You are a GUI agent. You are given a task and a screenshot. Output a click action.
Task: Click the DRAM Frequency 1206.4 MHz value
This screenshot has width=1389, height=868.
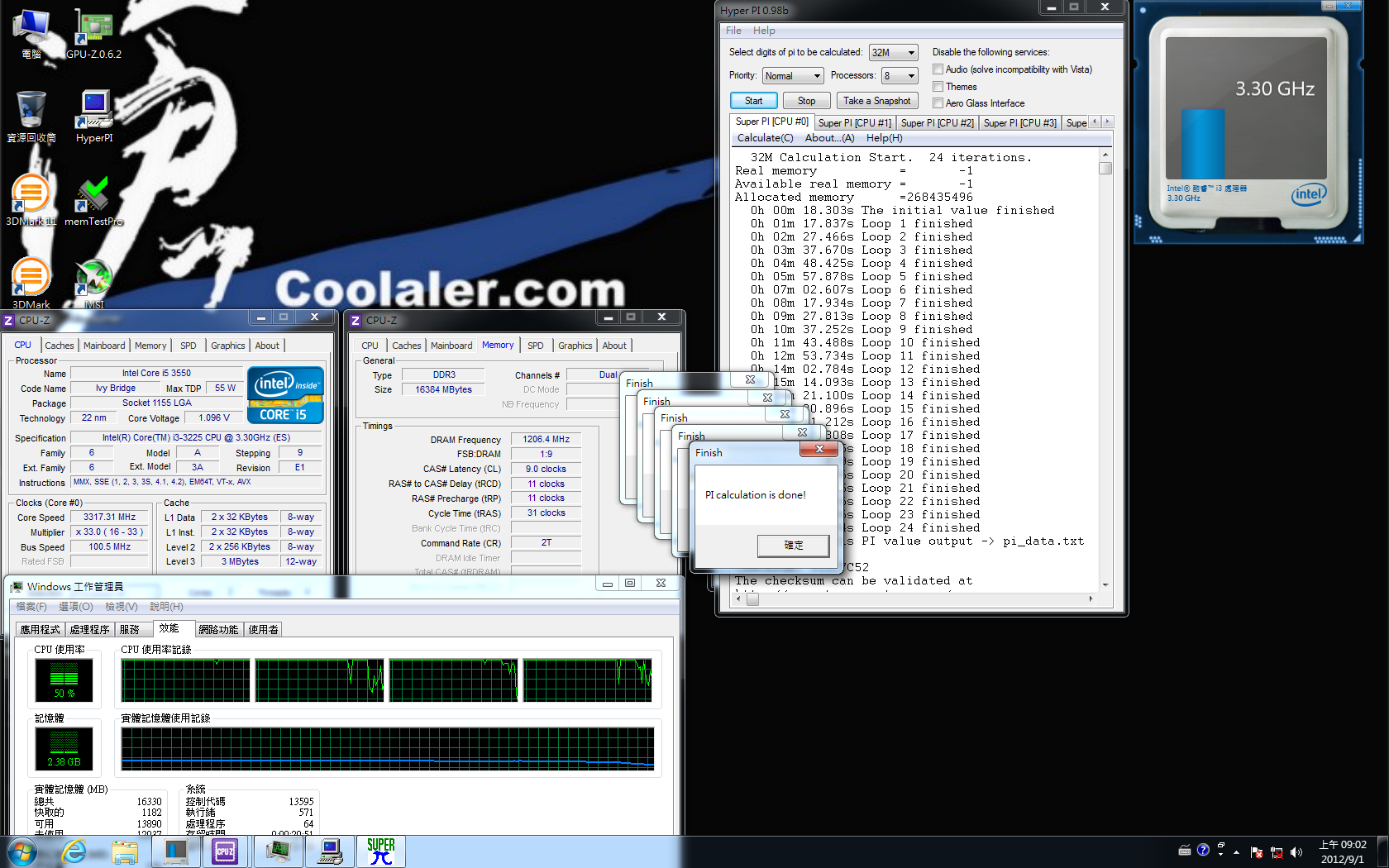[x=546, y=439]
